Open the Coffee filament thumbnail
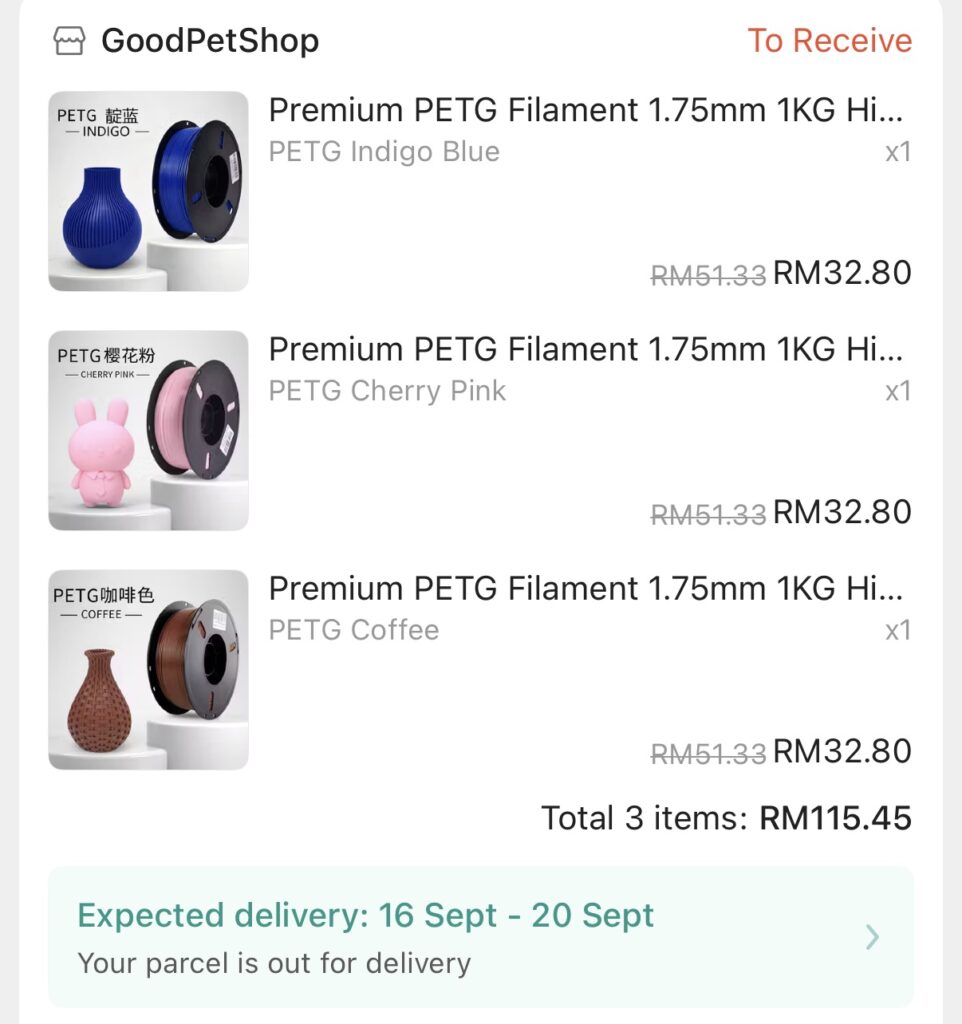The image size is (962, 1024). click(148, 670)
